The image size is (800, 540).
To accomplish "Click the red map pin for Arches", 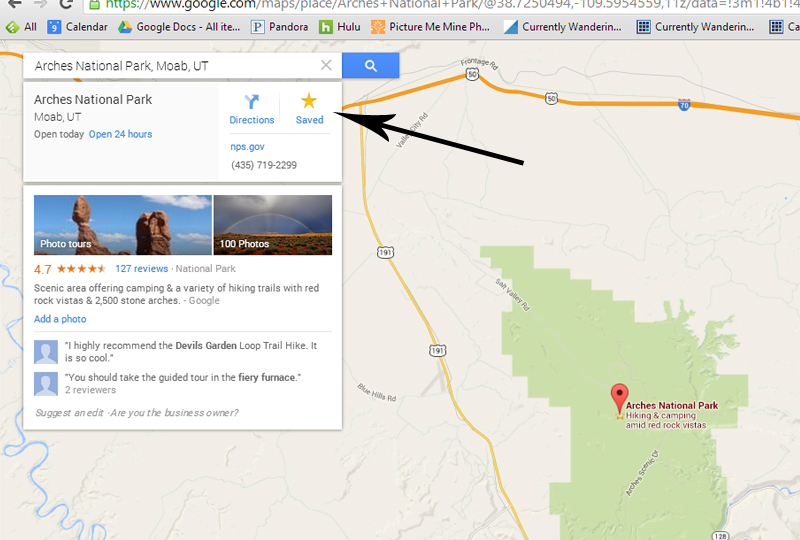I will click(619, 398).
